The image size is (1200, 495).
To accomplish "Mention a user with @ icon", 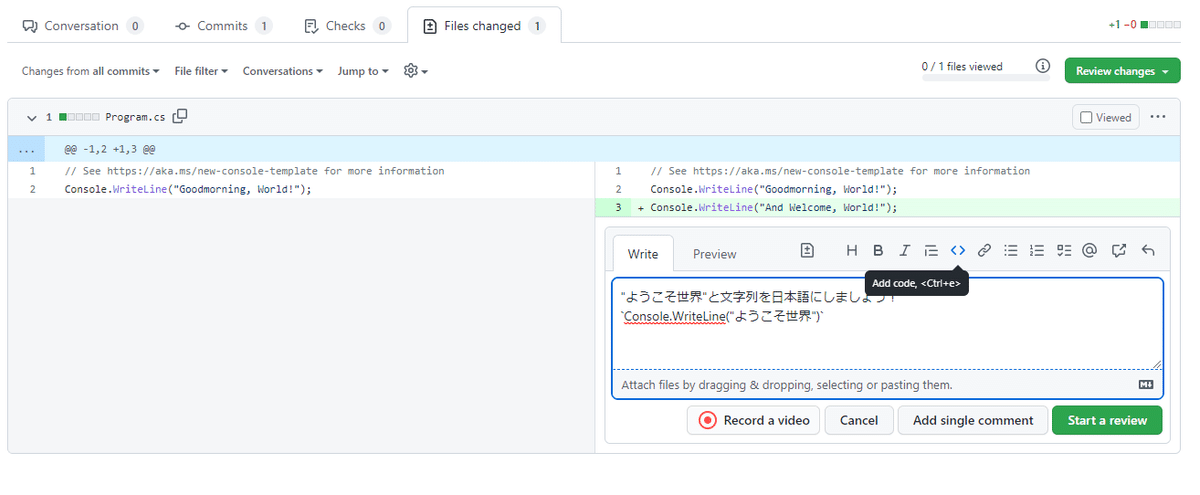I will point(1090,251).
